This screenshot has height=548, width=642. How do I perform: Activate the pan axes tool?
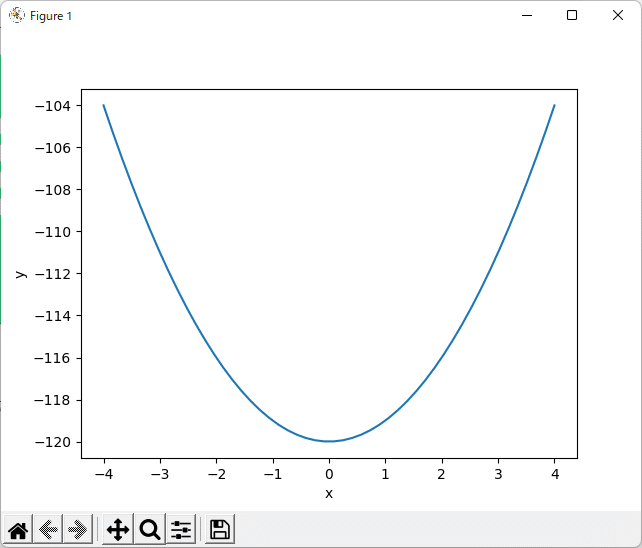118,530
